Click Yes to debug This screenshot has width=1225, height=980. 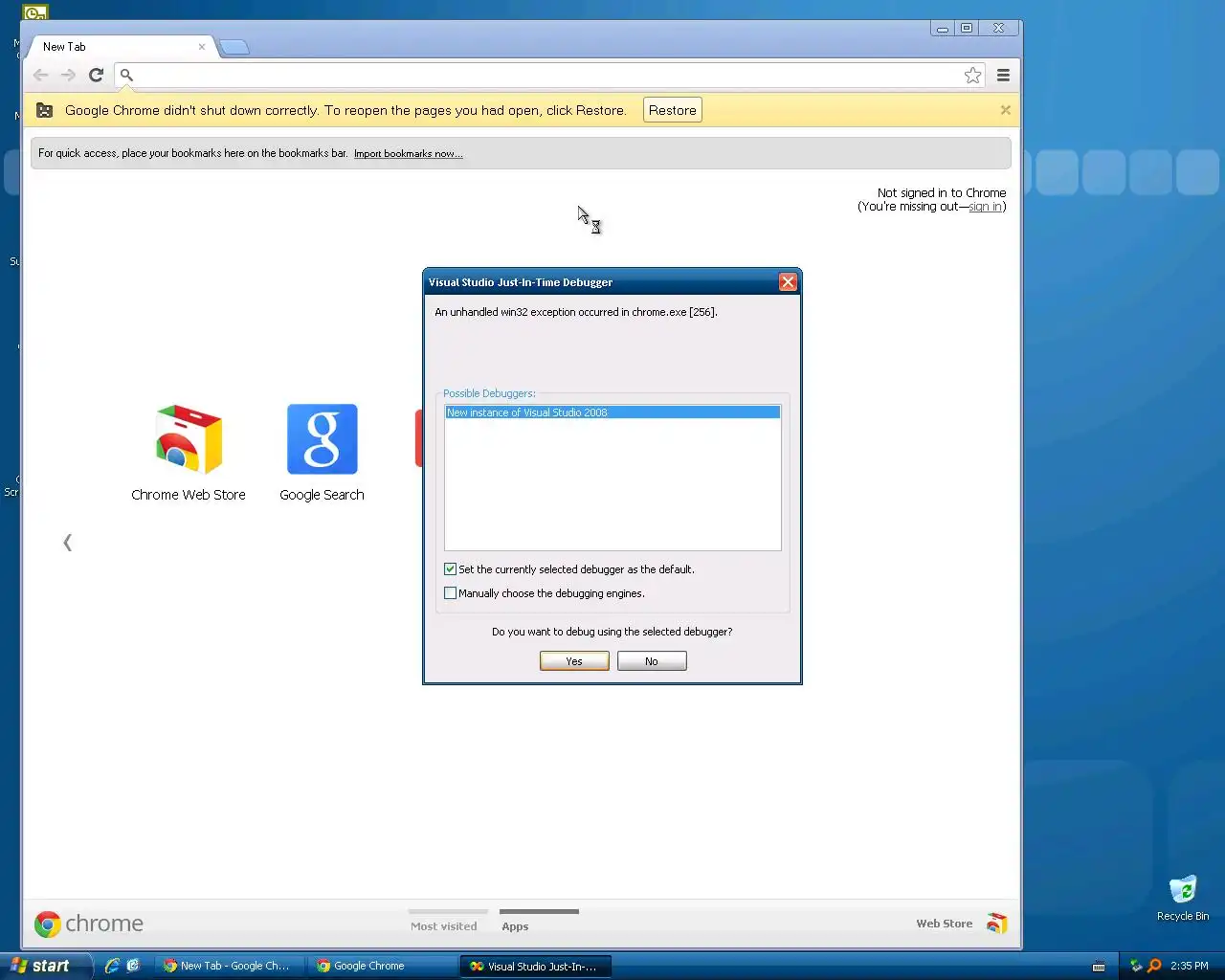[x=574, y=661]
